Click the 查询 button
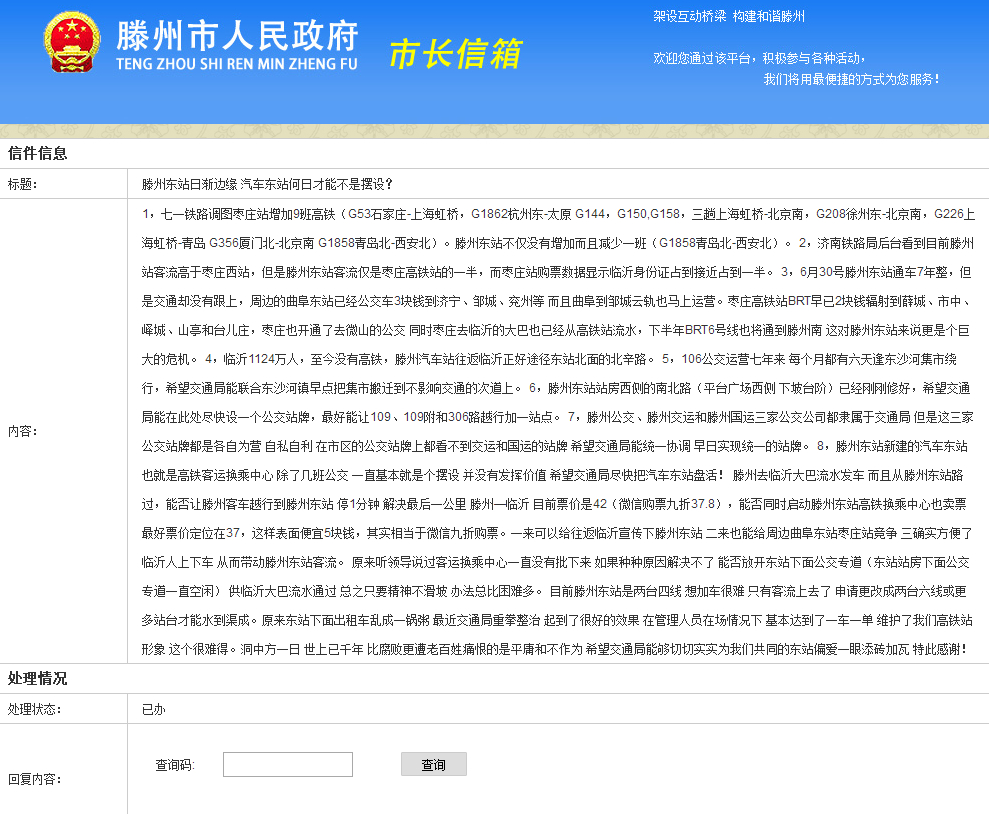The image size is (989, 814). point(433,764)
